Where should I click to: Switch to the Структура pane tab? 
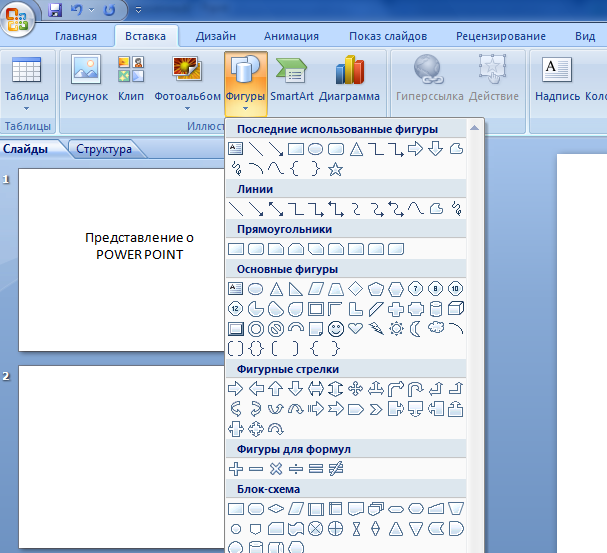coord(104,149)
